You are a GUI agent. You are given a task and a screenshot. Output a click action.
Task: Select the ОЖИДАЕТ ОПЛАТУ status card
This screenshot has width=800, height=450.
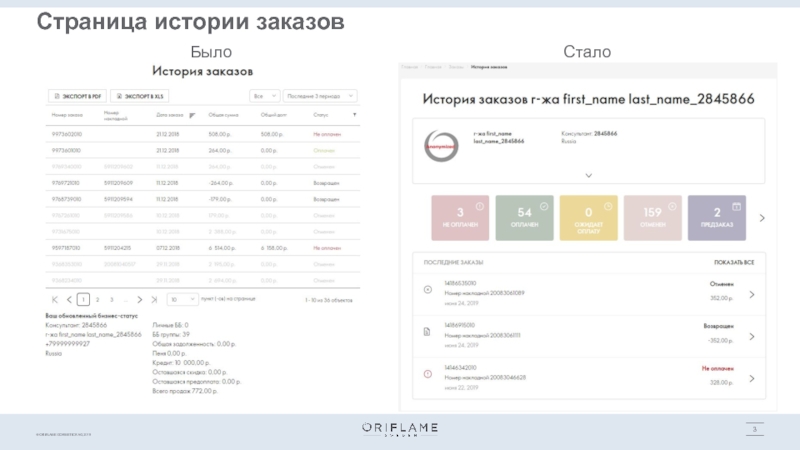coord(588,218)
